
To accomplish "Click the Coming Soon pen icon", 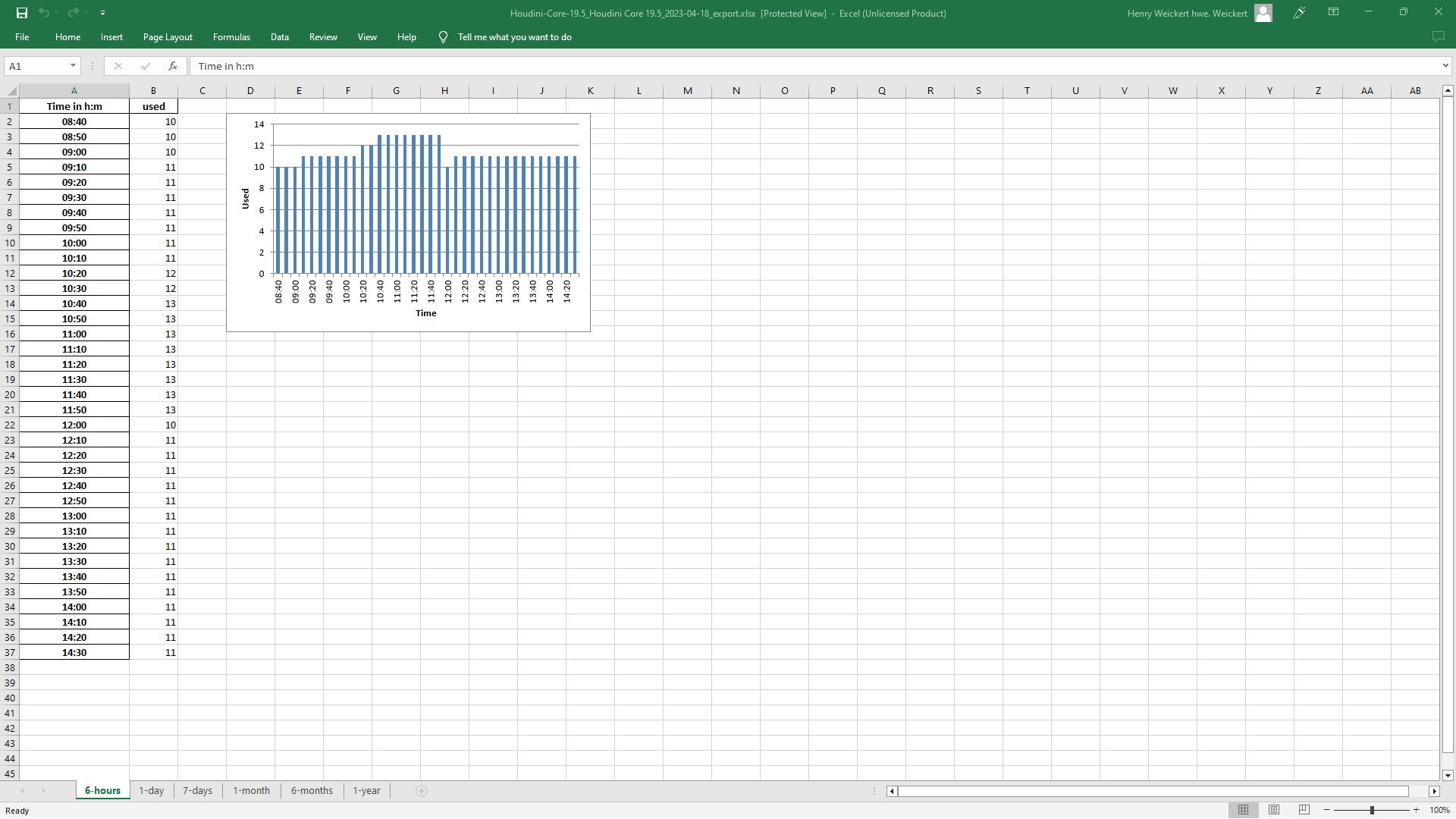I will click(1299, 13).
